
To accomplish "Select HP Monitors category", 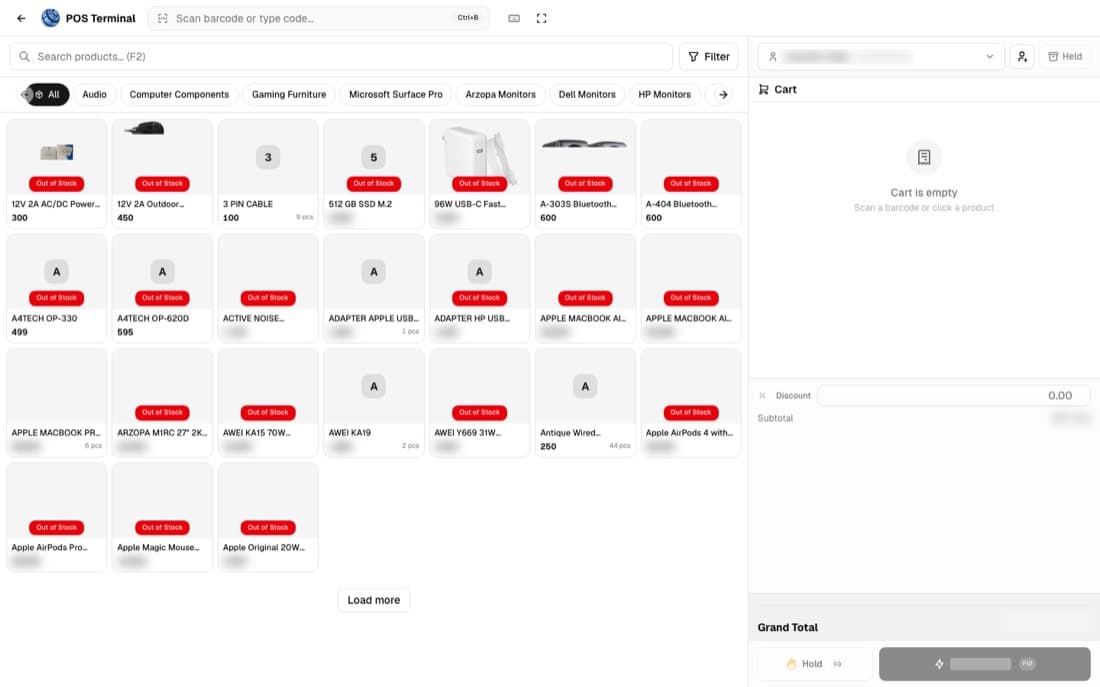I will [664, 95].
